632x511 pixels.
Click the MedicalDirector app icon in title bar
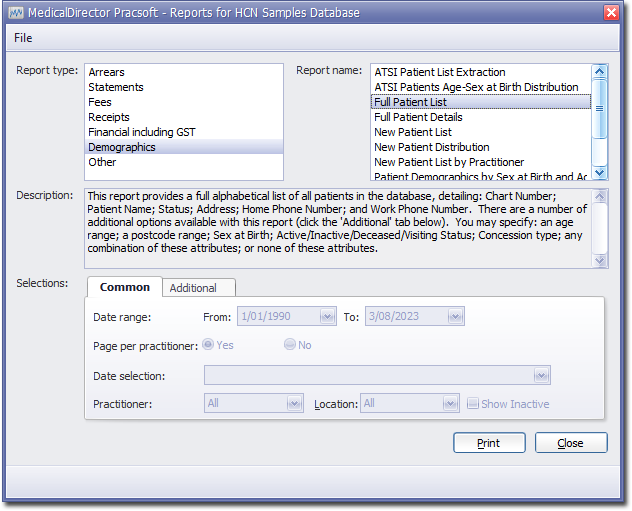15,12
